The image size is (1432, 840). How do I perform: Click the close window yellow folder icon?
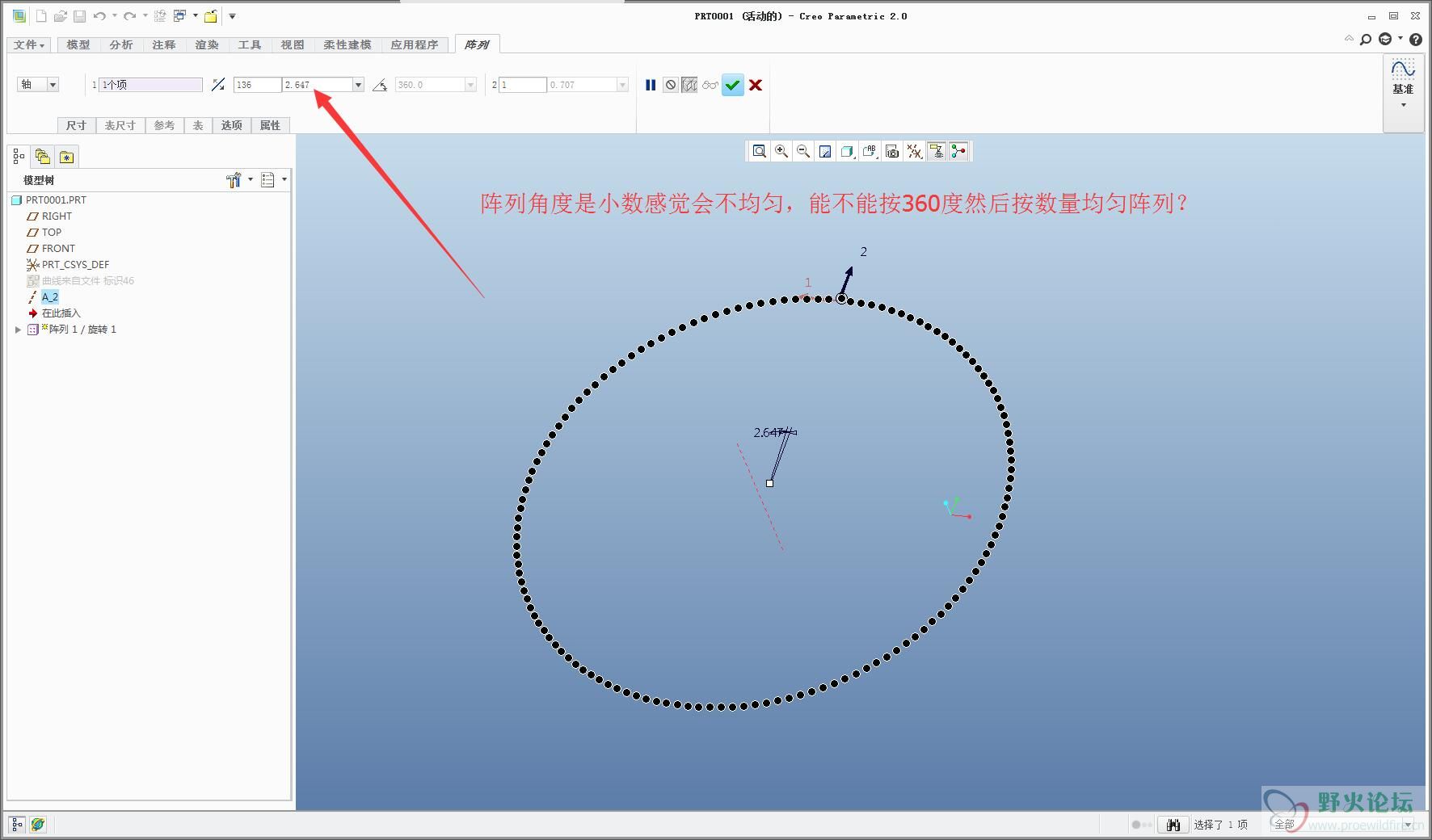tap(210, 16)
